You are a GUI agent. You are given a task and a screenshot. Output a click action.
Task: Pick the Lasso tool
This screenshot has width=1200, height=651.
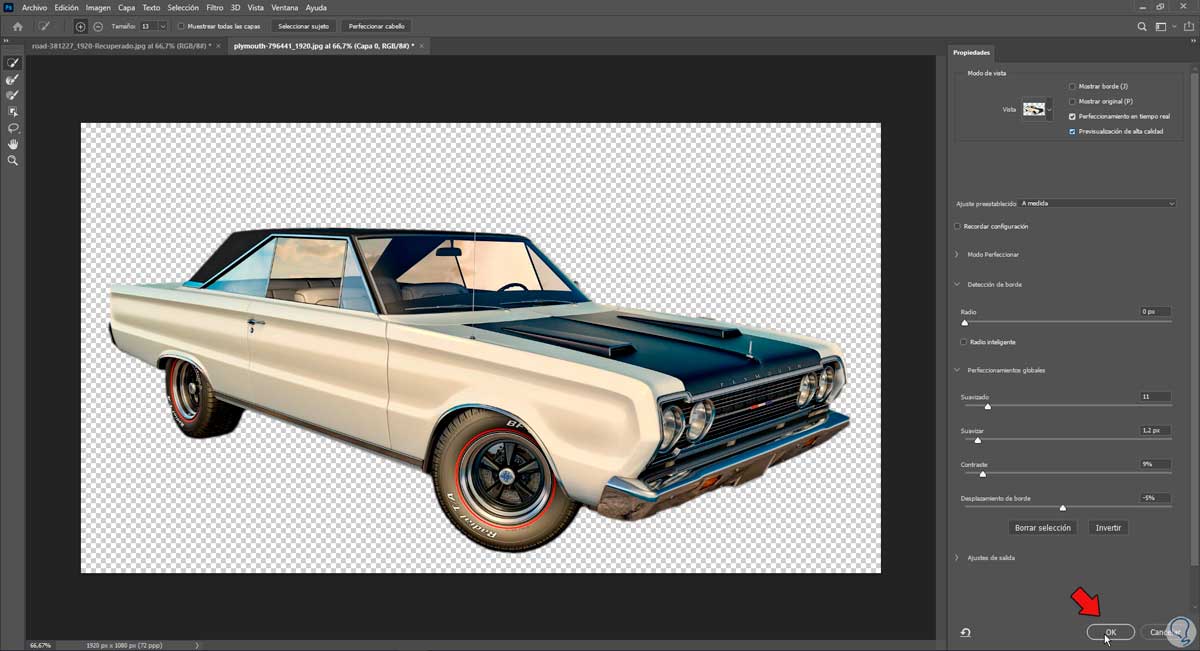pyautogui.click(x=13, y=128)
